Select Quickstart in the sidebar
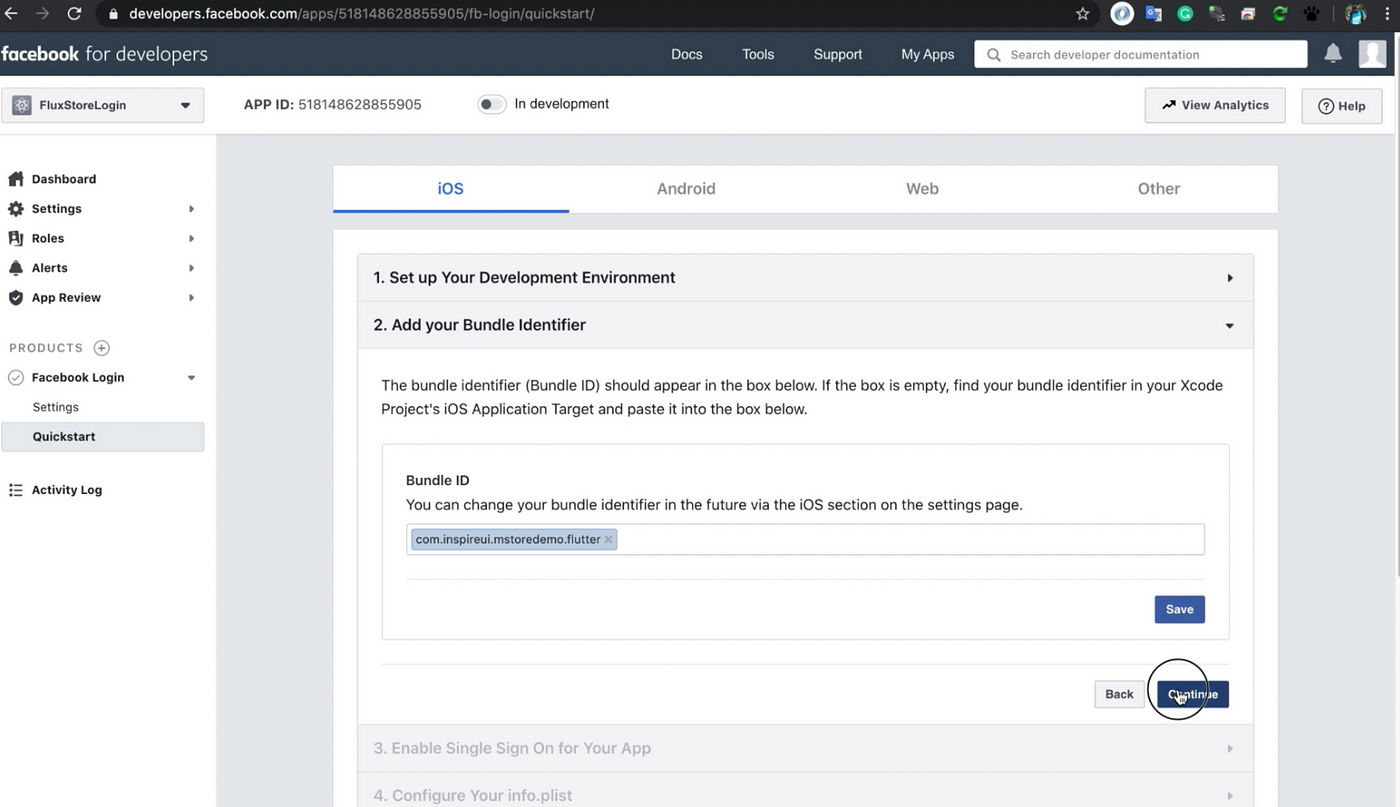This screenshot has height=807, width=1400. [103, 437]
